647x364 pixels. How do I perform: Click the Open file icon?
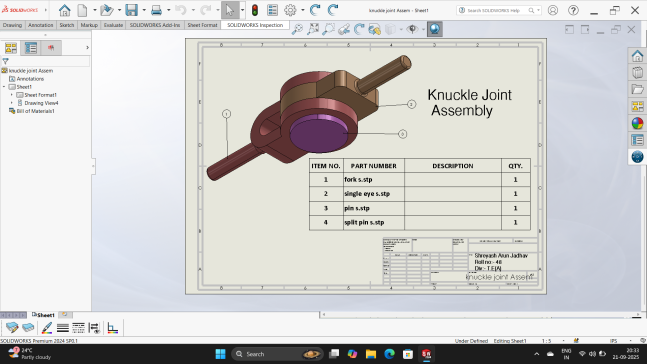click(x=107, y=10)
